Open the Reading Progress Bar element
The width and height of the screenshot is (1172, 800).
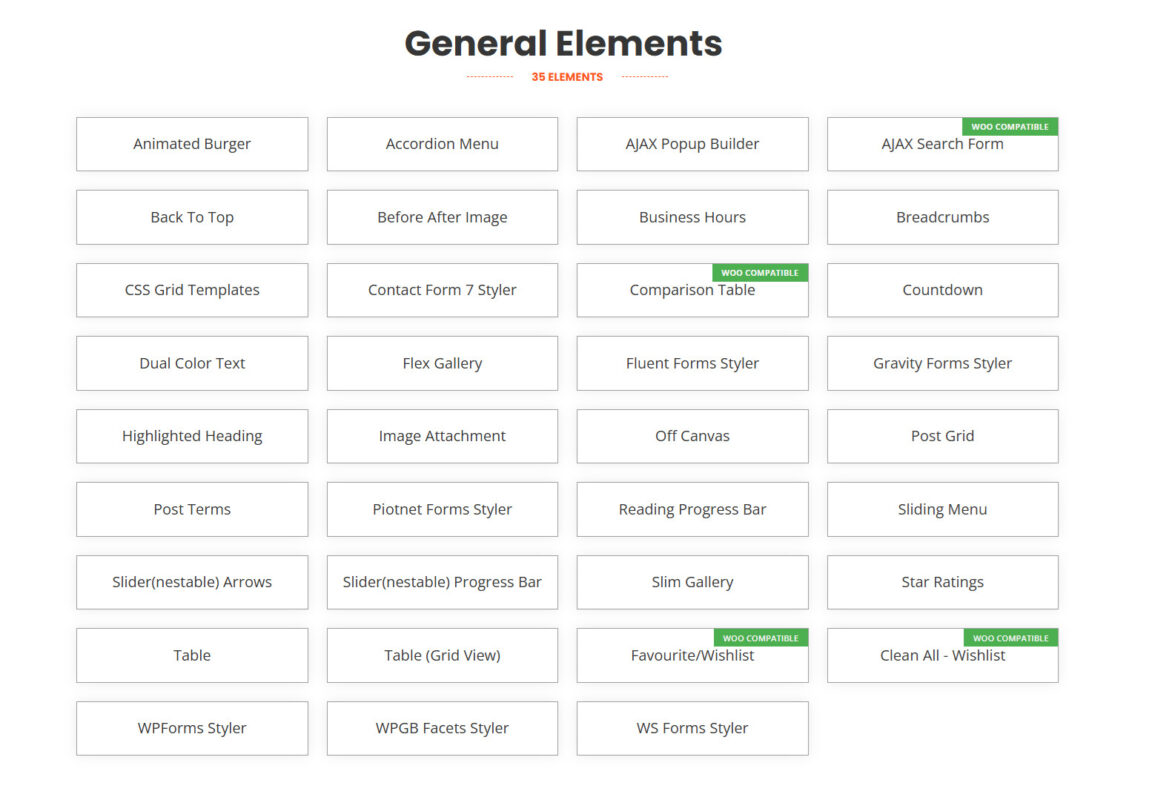coord(692,509)
